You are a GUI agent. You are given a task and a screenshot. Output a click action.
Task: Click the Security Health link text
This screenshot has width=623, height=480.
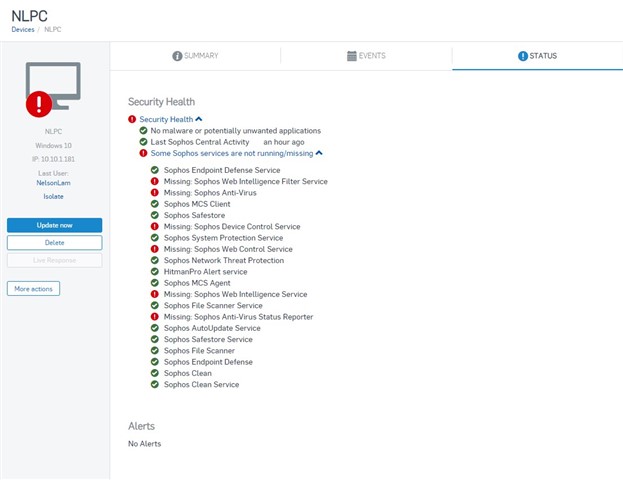[x=166, y=119]
